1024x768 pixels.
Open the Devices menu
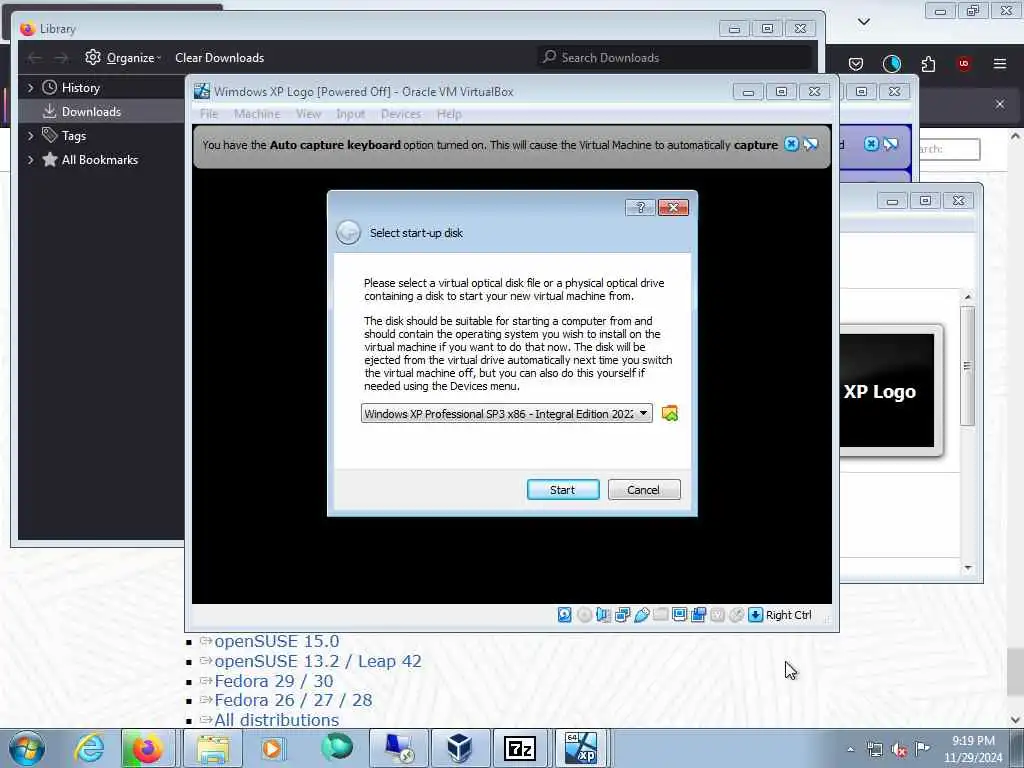pyautogui.click(x=400, y=114)
